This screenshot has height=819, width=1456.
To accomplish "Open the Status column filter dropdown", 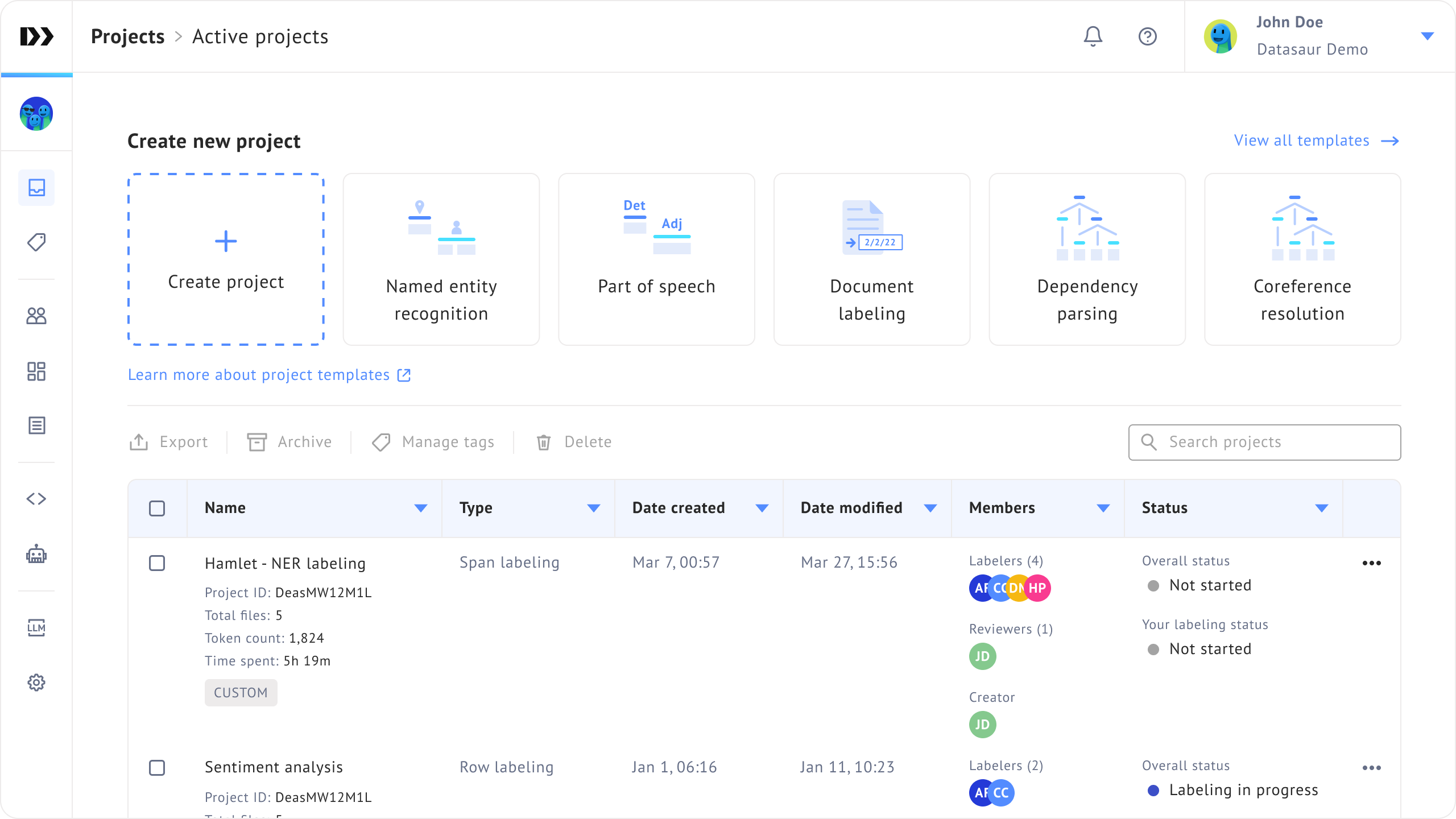I will (x=1322, y=508).
